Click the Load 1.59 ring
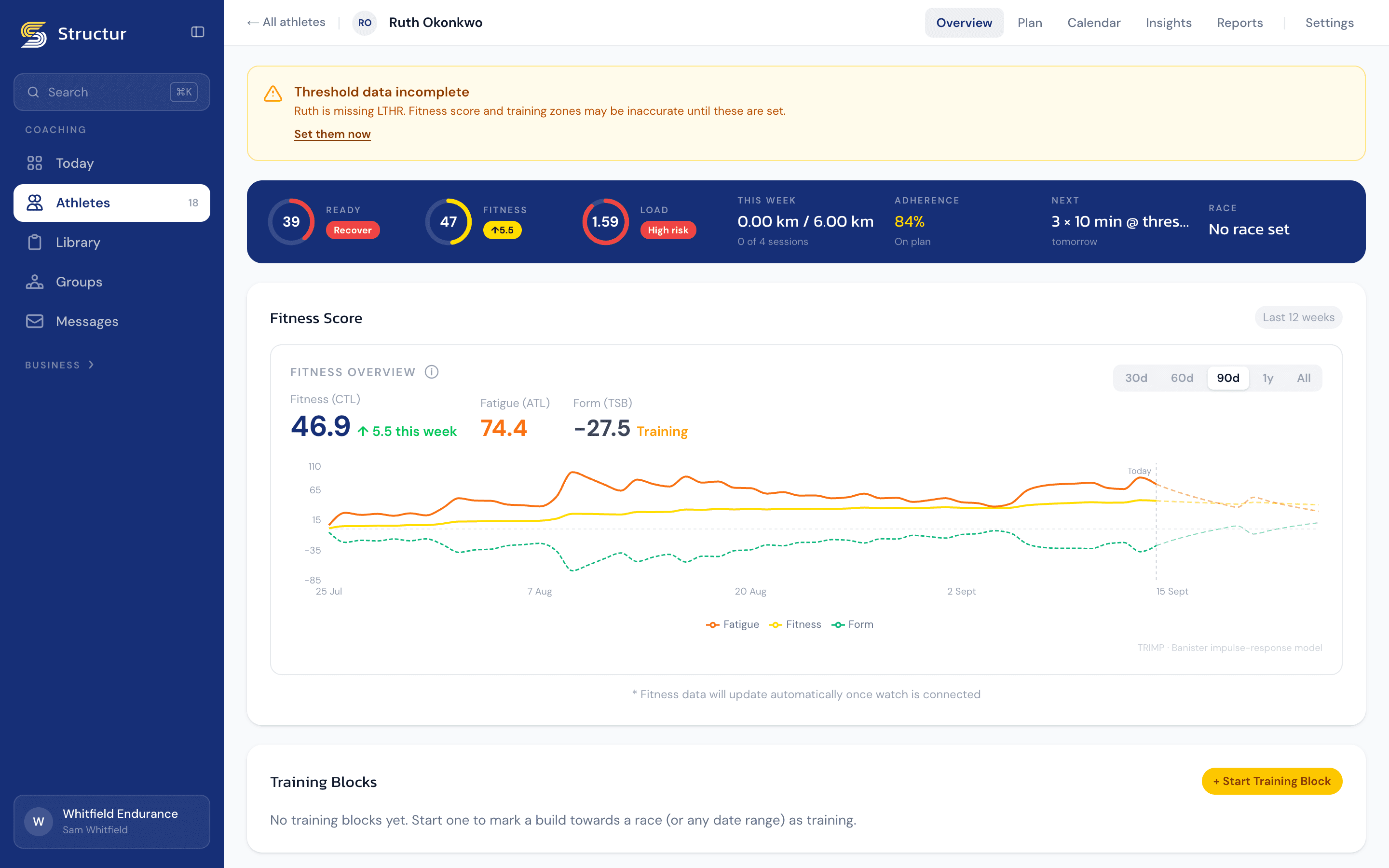 (x=605, y=222)
